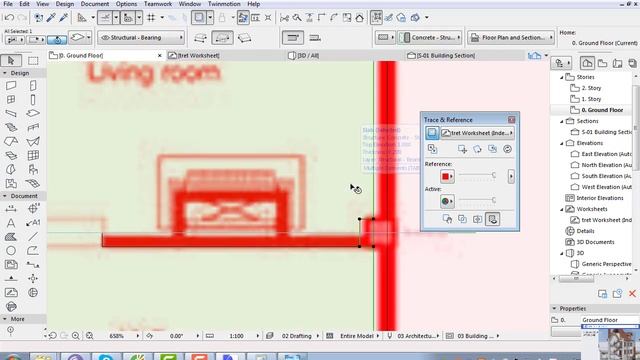Open Structural - Bearing layer dropdown
Screen dimensions: 640x360
141,38
